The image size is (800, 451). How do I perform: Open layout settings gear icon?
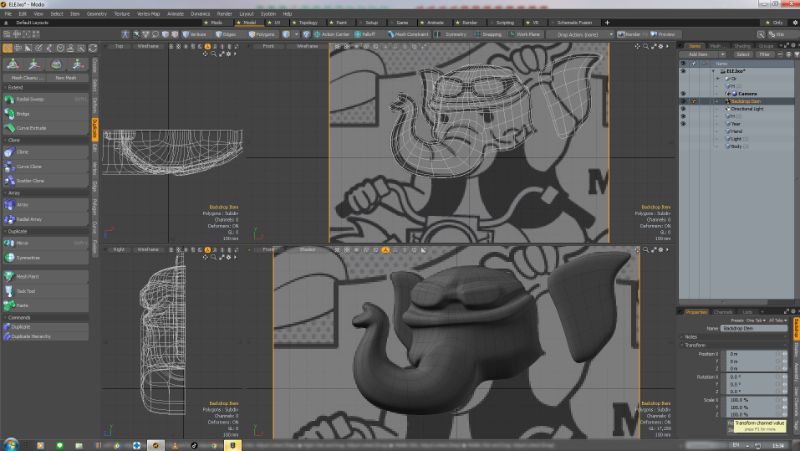coord(795,22)
